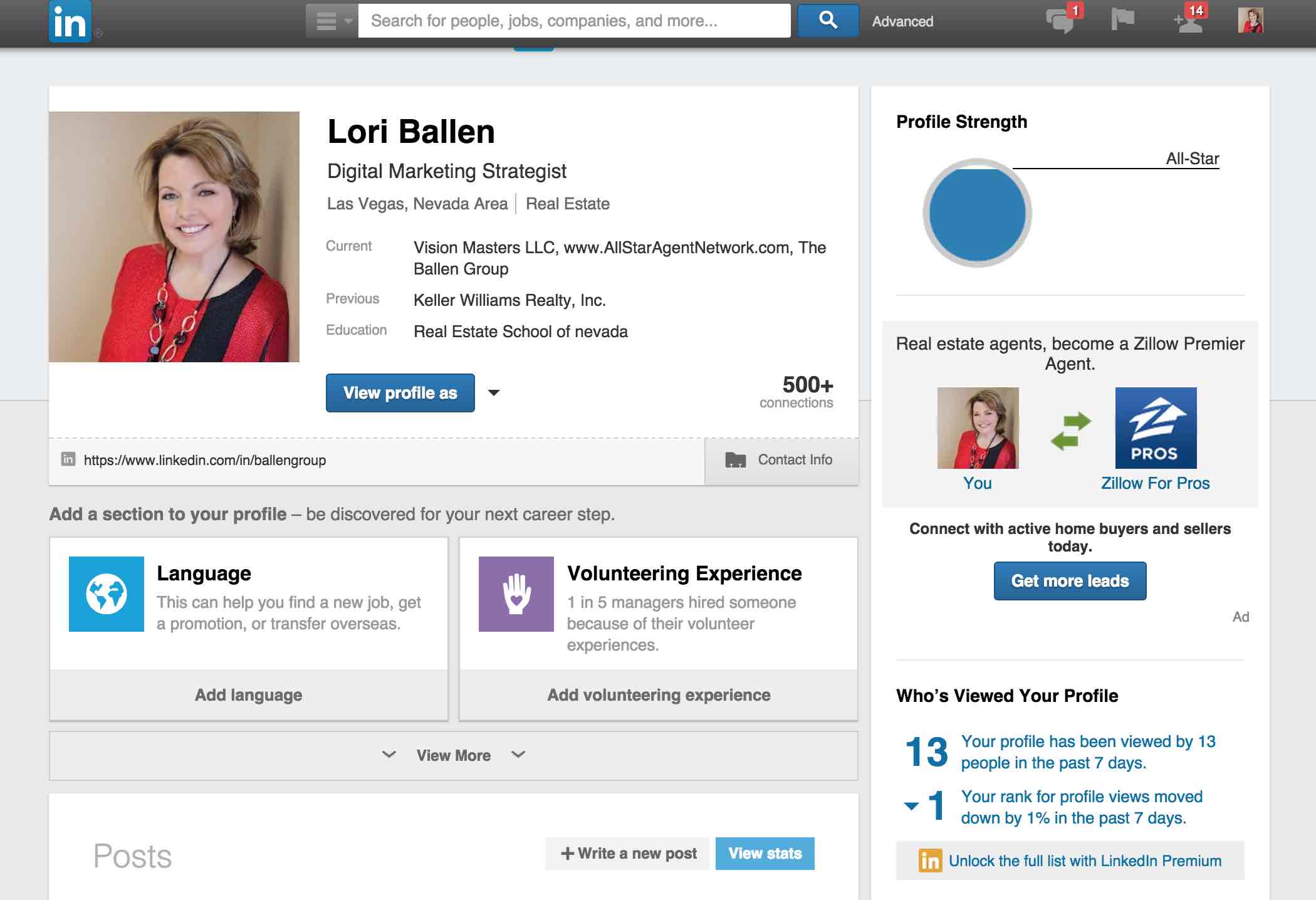Click the View profile as button
Viewport: 1316px width, 900px height.
[x=400, y=393]
